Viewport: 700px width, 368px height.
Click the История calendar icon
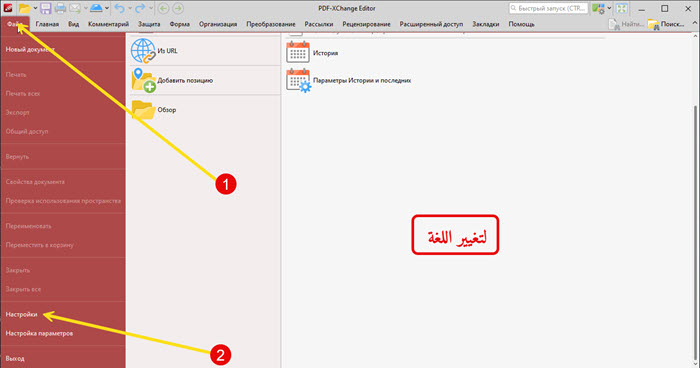pyautogui.click(x=298, y=52)
